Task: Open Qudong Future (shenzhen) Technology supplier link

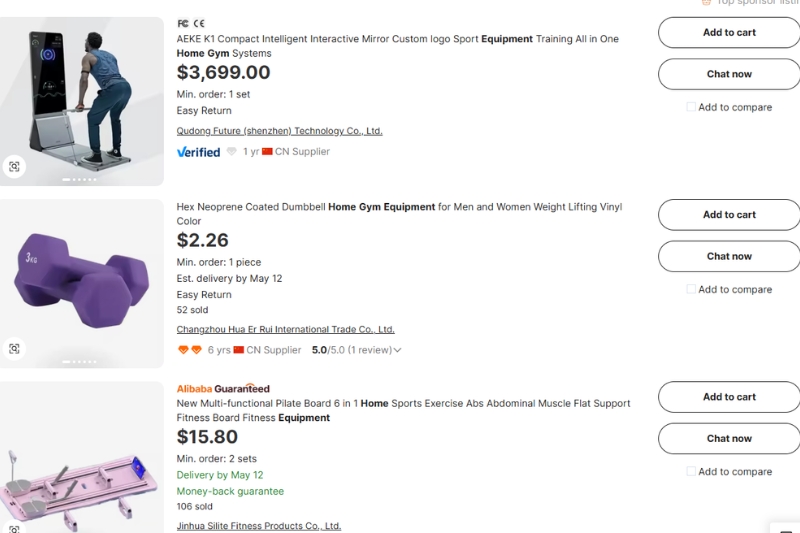Action: tap(280, 131)
